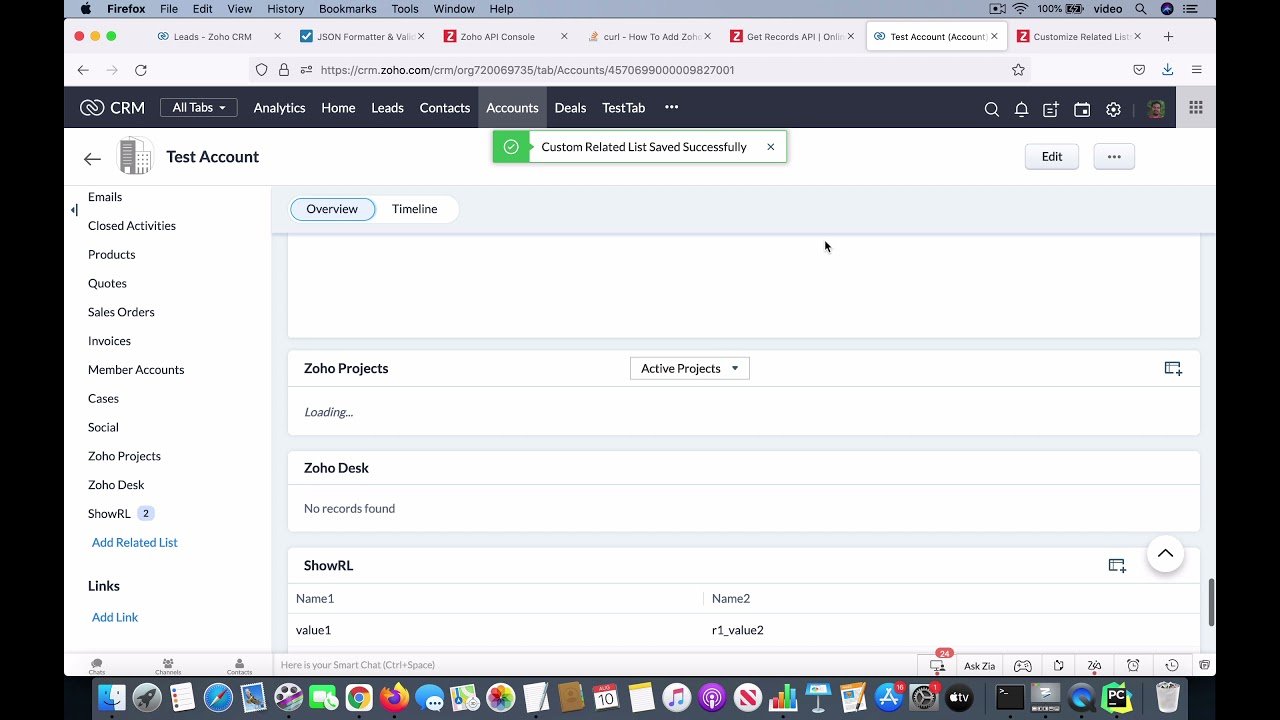Open the History menu in the menu bar
Image resolution: width=1280 pixels, height=720 pixels.
[x=285, y=9]
